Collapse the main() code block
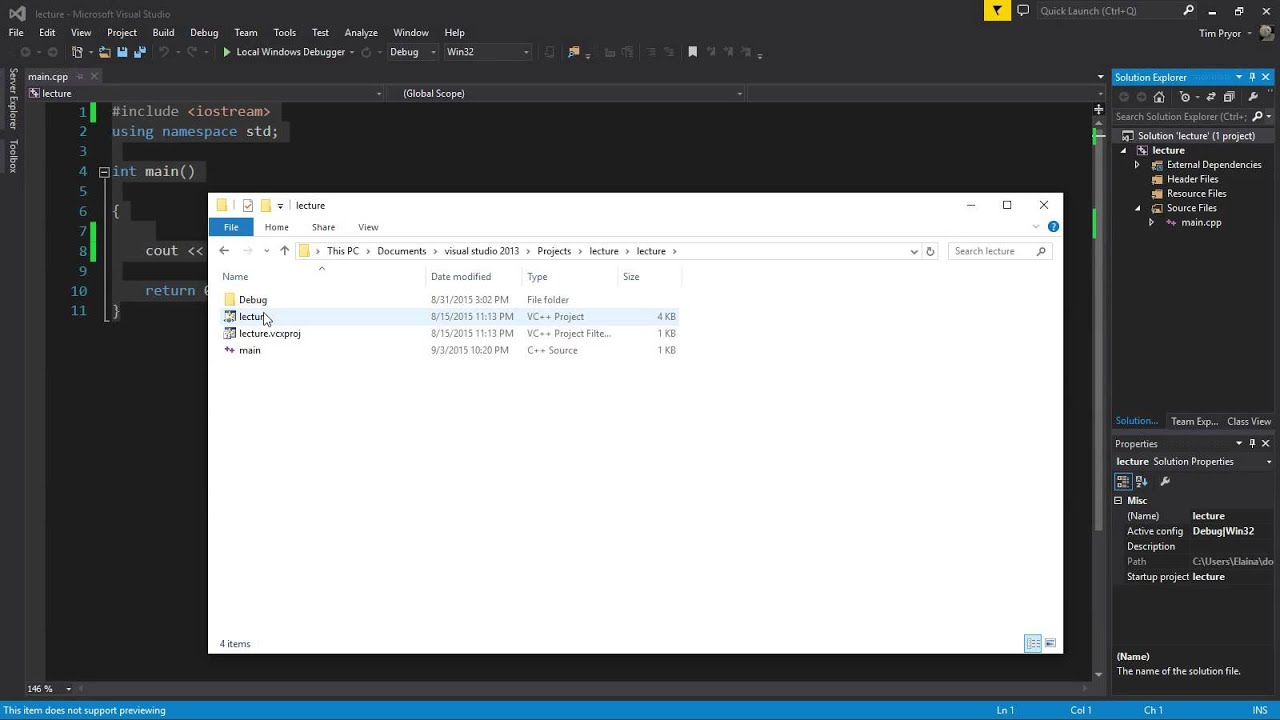 coord(103,172)
